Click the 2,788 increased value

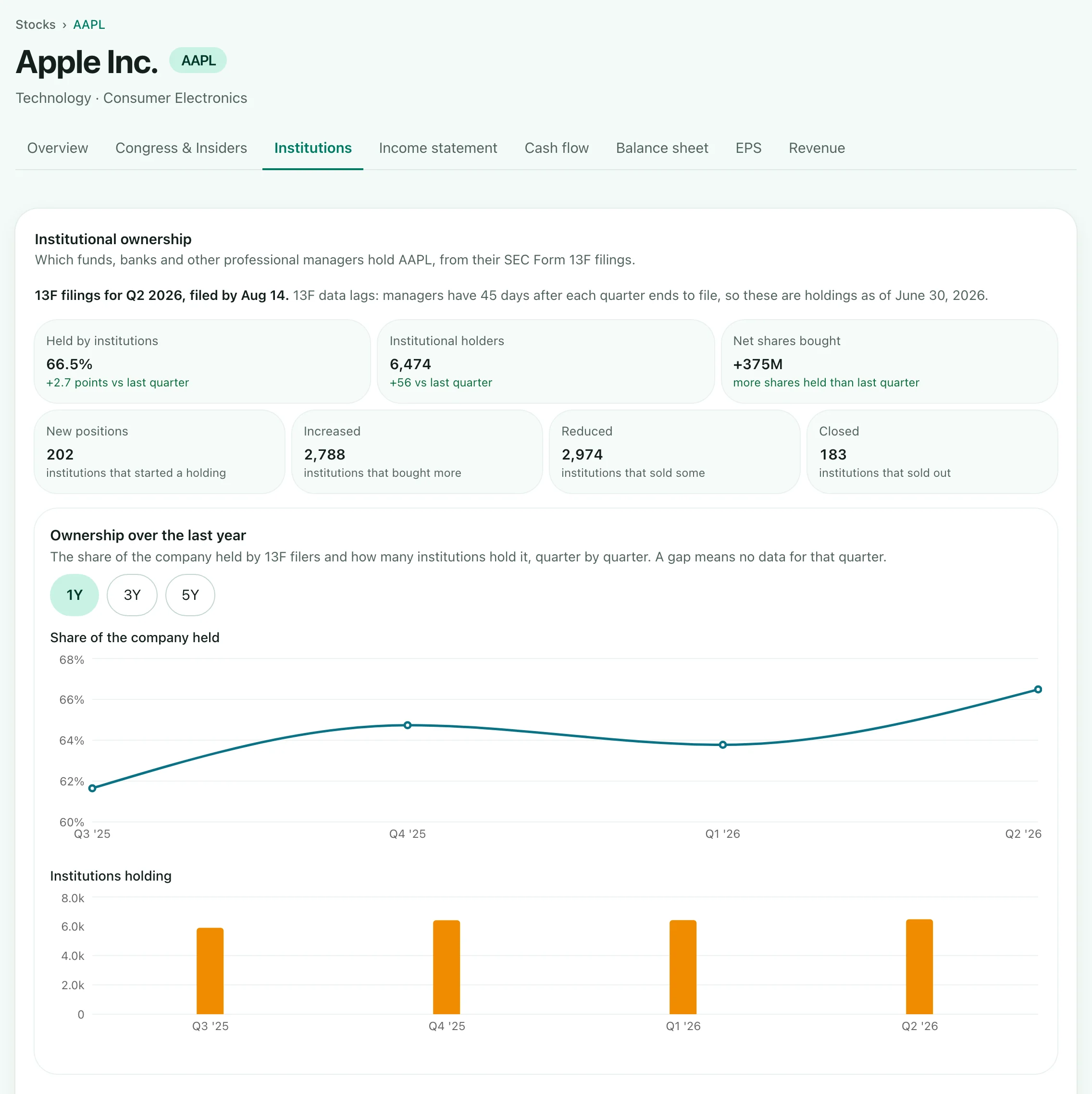pyautogui.click(x=324, y=455)
